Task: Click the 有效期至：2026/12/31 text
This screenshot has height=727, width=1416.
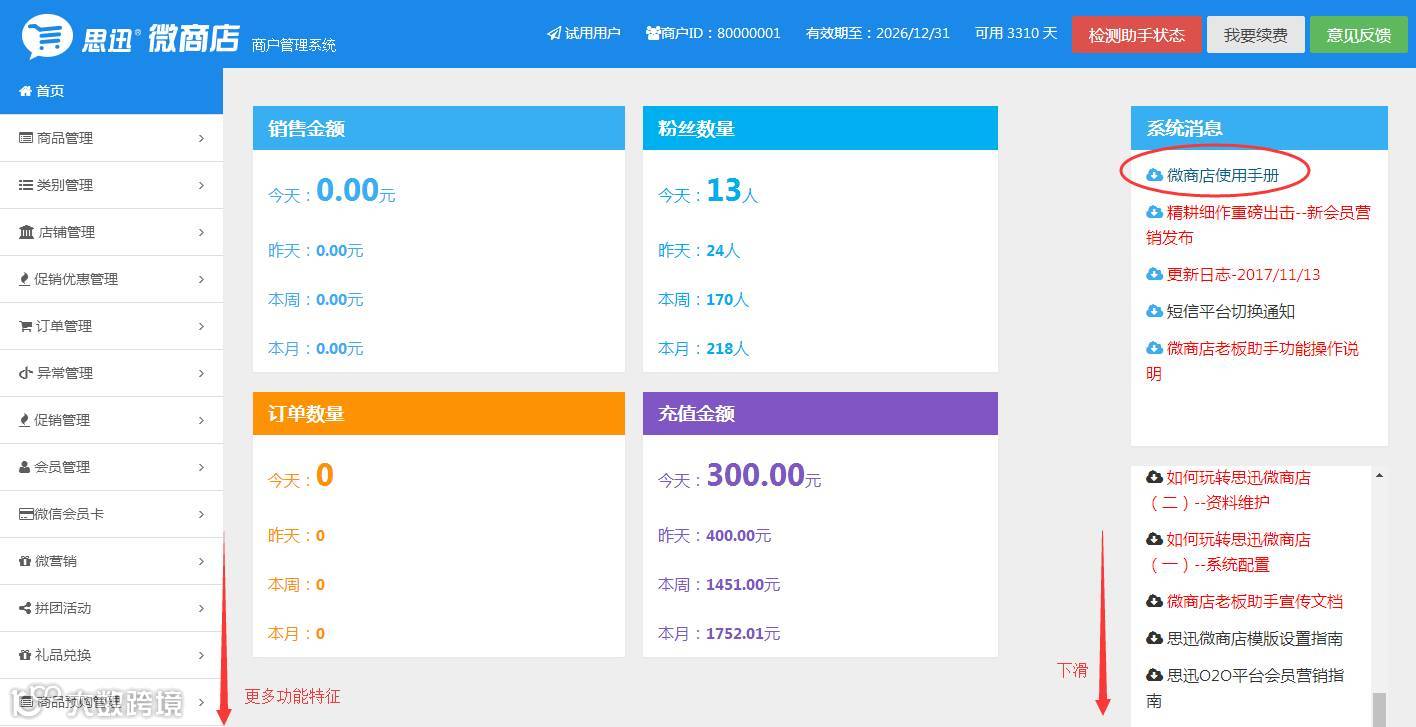Action: 878,33
